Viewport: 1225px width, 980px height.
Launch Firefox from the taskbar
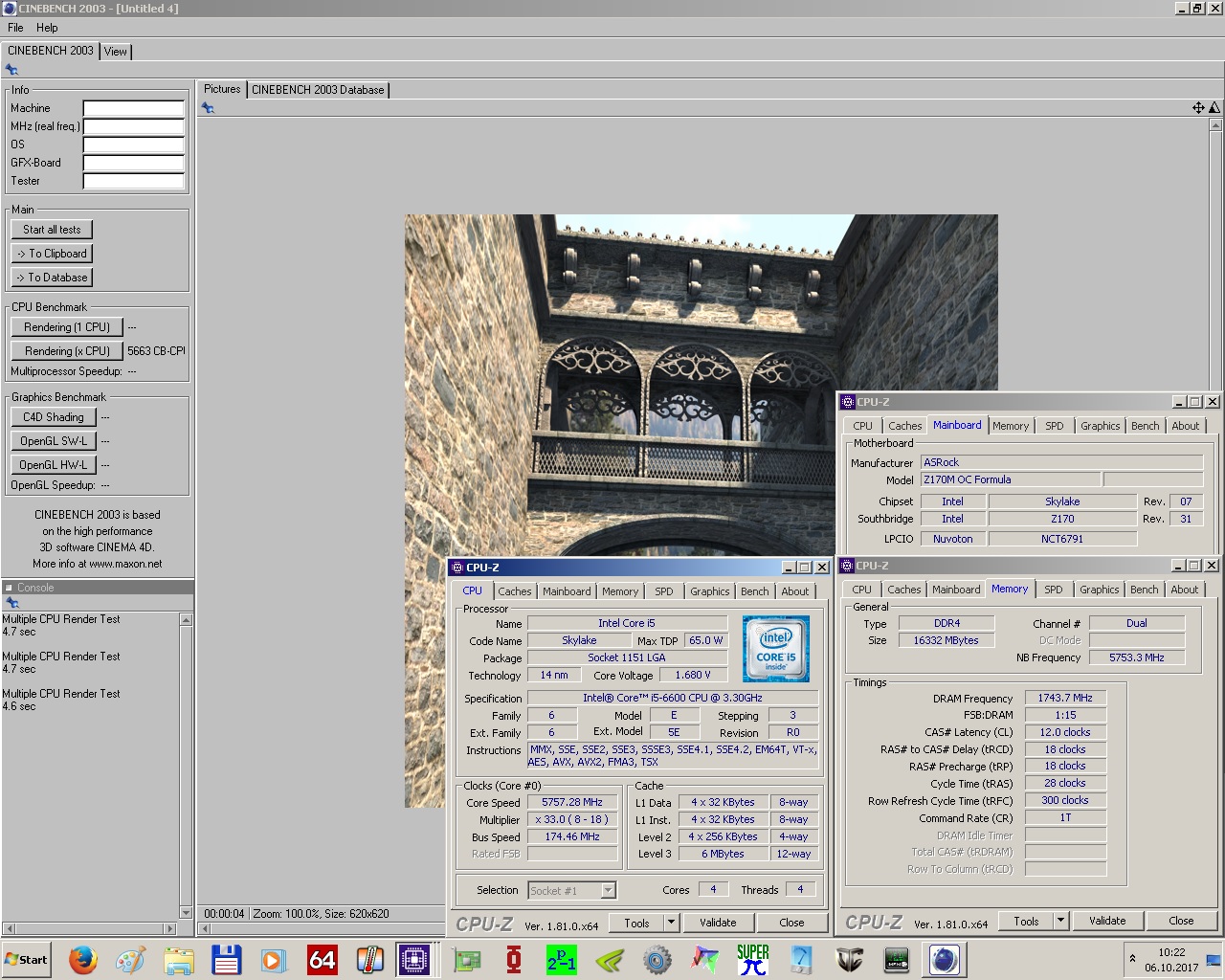[x=83, y=959]
